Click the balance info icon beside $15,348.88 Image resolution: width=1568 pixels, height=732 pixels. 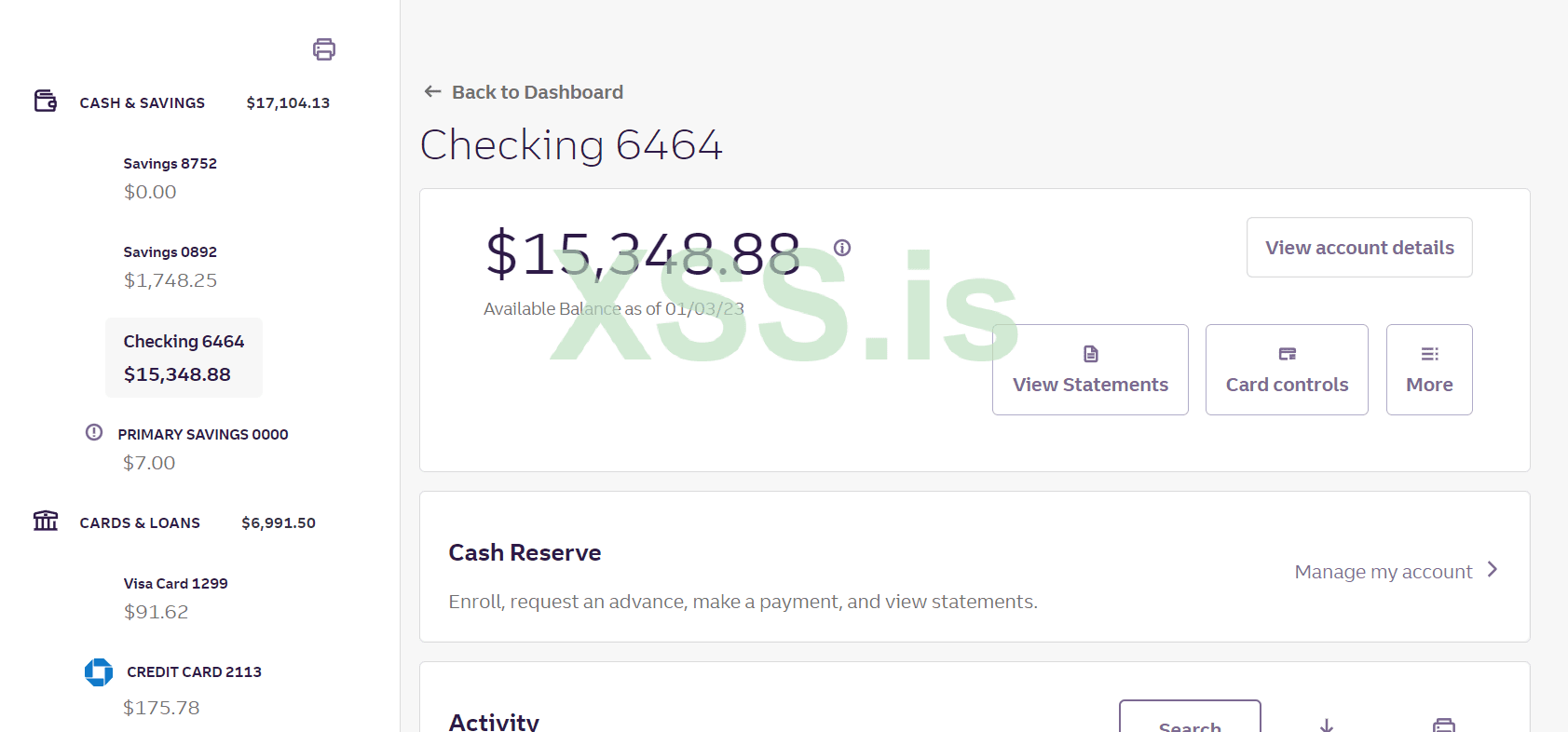(842, 248)
